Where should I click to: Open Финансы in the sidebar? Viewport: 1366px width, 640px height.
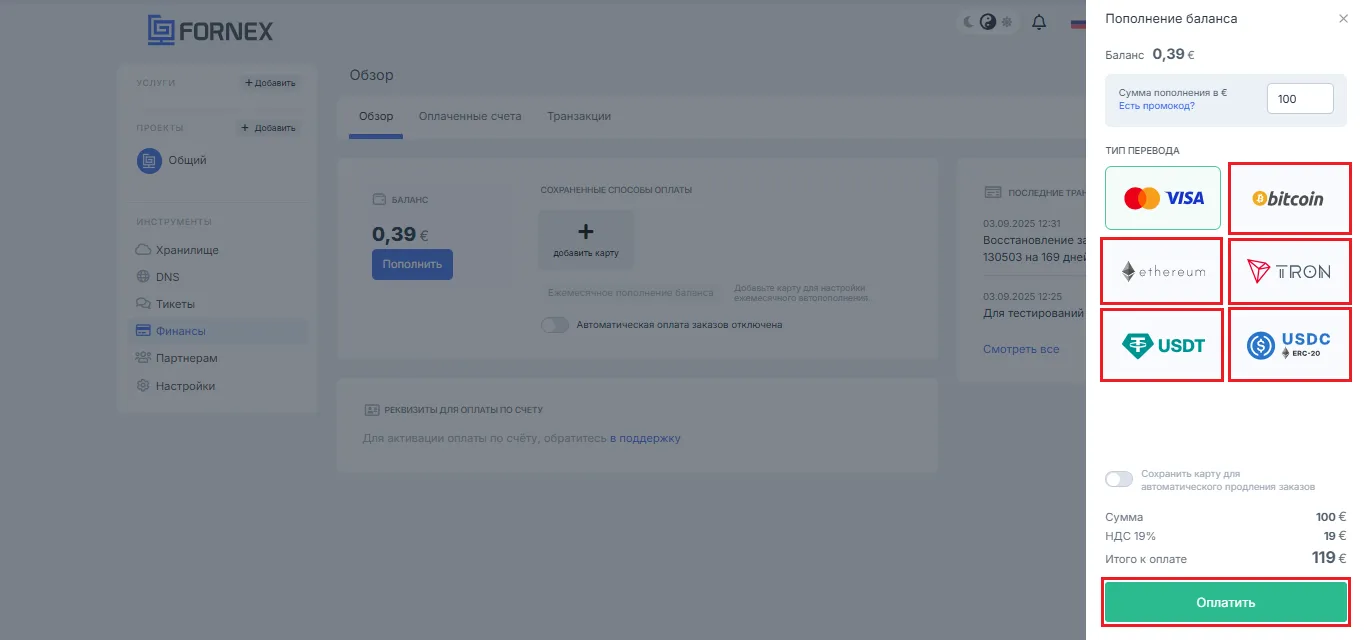click(218, 331)
